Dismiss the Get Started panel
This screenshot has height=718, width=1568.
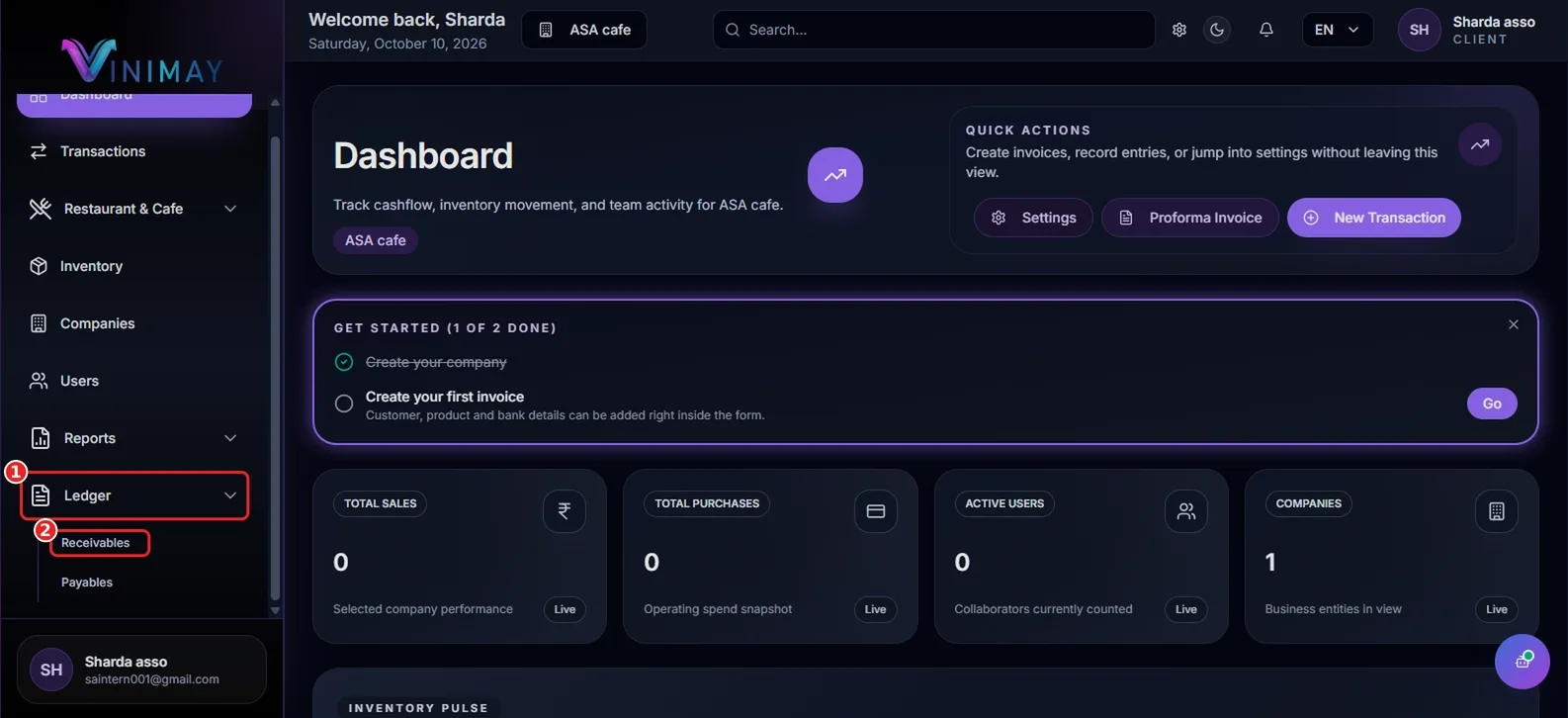1514,324
